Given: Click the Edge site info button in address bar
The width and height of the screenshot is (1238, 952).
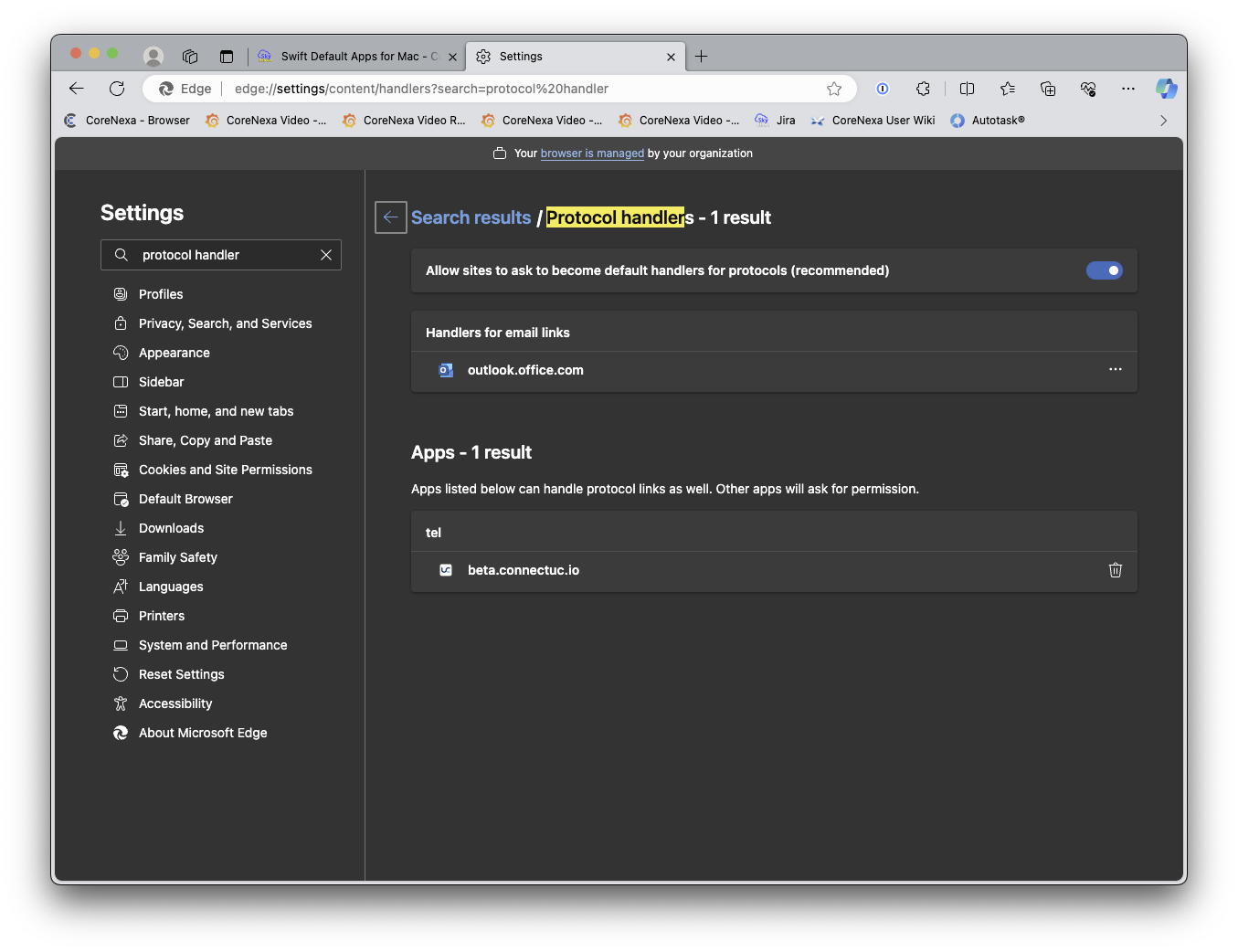Looking at the screenshot, I should (185, 89).
